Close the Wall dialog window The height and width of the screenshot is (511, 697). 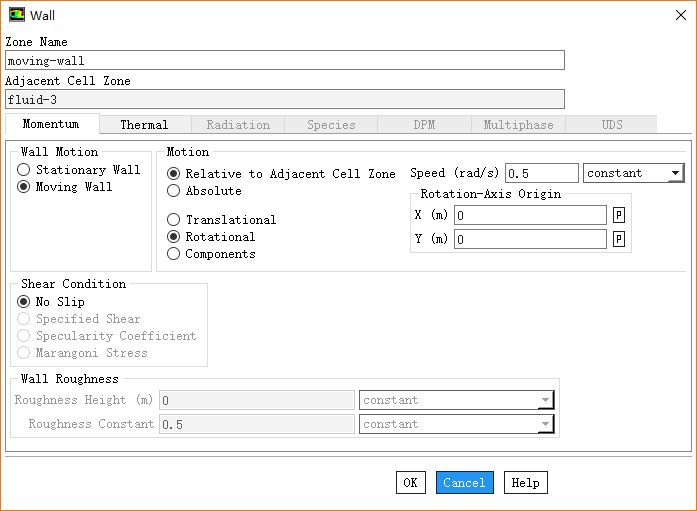(680, 15)
